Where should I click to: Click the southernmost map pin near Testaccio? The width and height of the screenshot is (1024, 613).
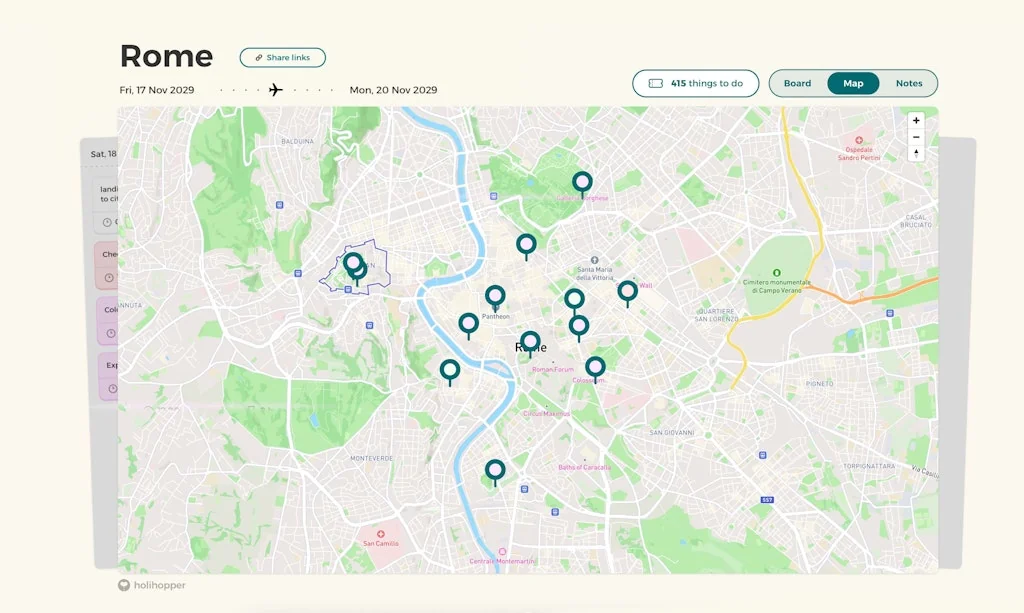(x=495, y=472)
